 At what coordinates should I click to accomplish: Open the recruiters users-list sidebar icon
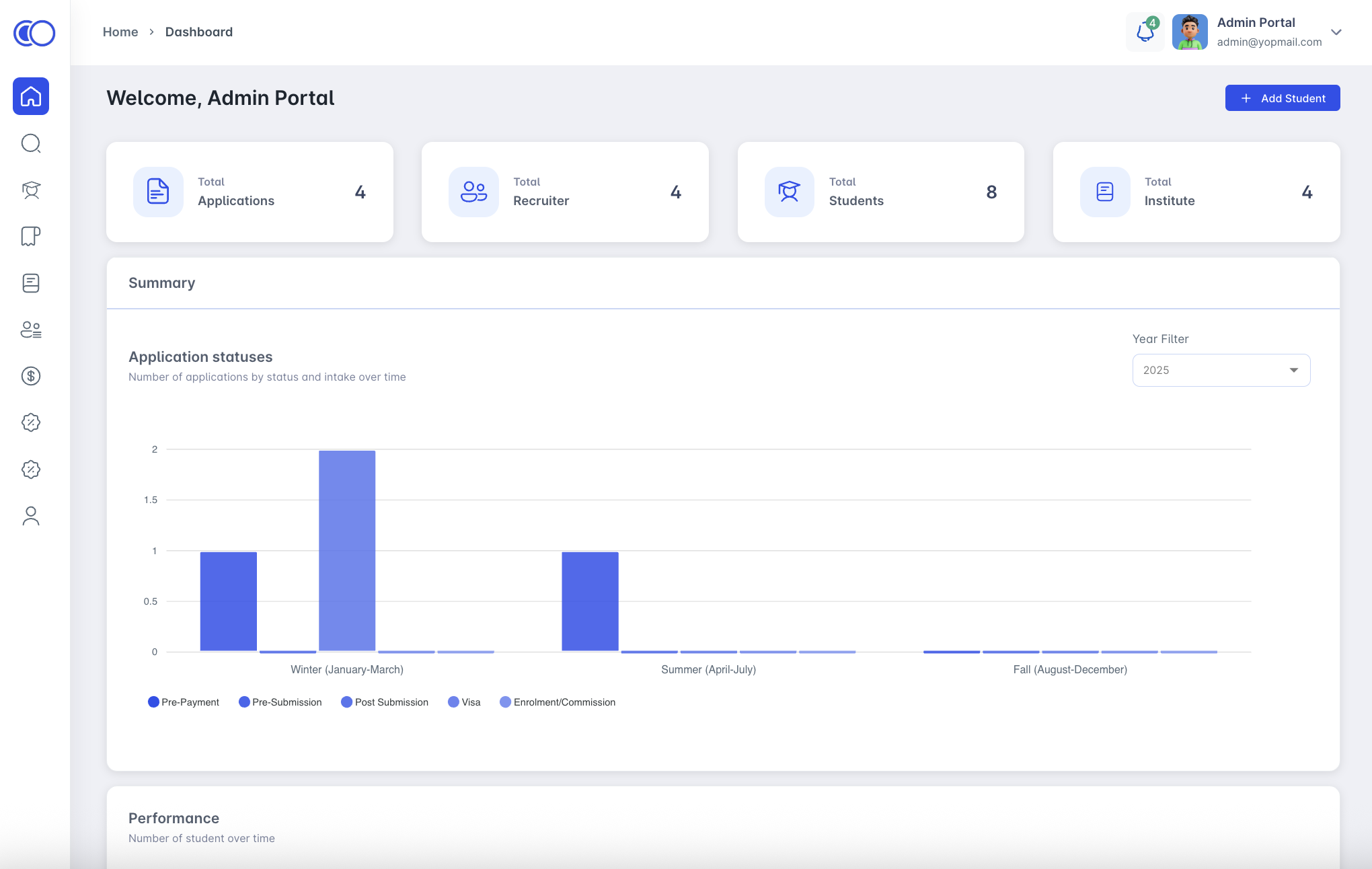(31, 330)
